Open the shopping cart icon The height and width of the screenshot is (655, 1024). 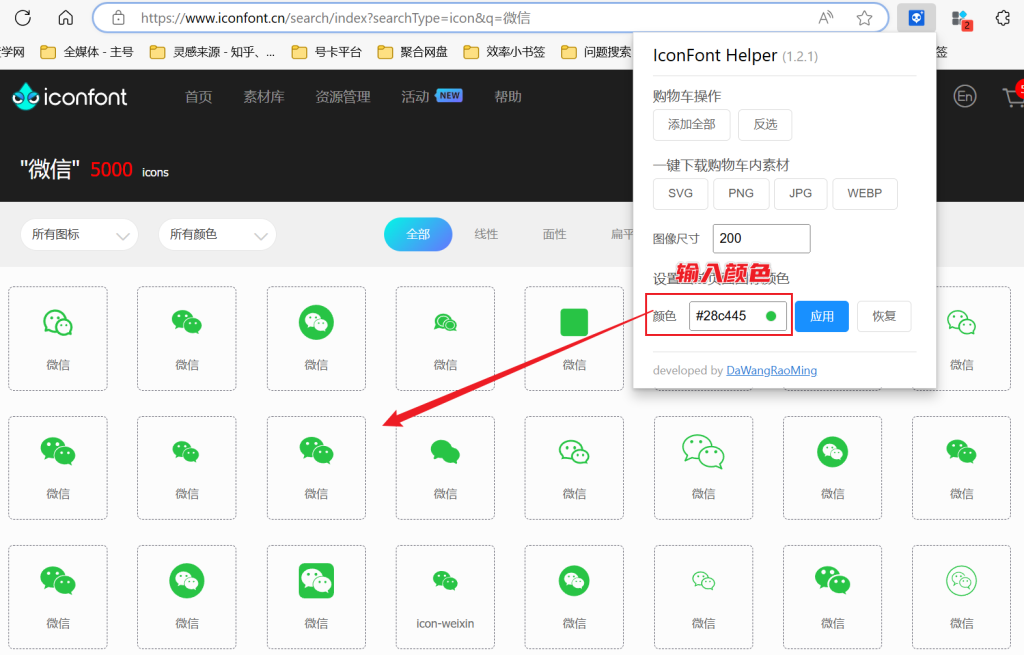[x=1015, y=96]
